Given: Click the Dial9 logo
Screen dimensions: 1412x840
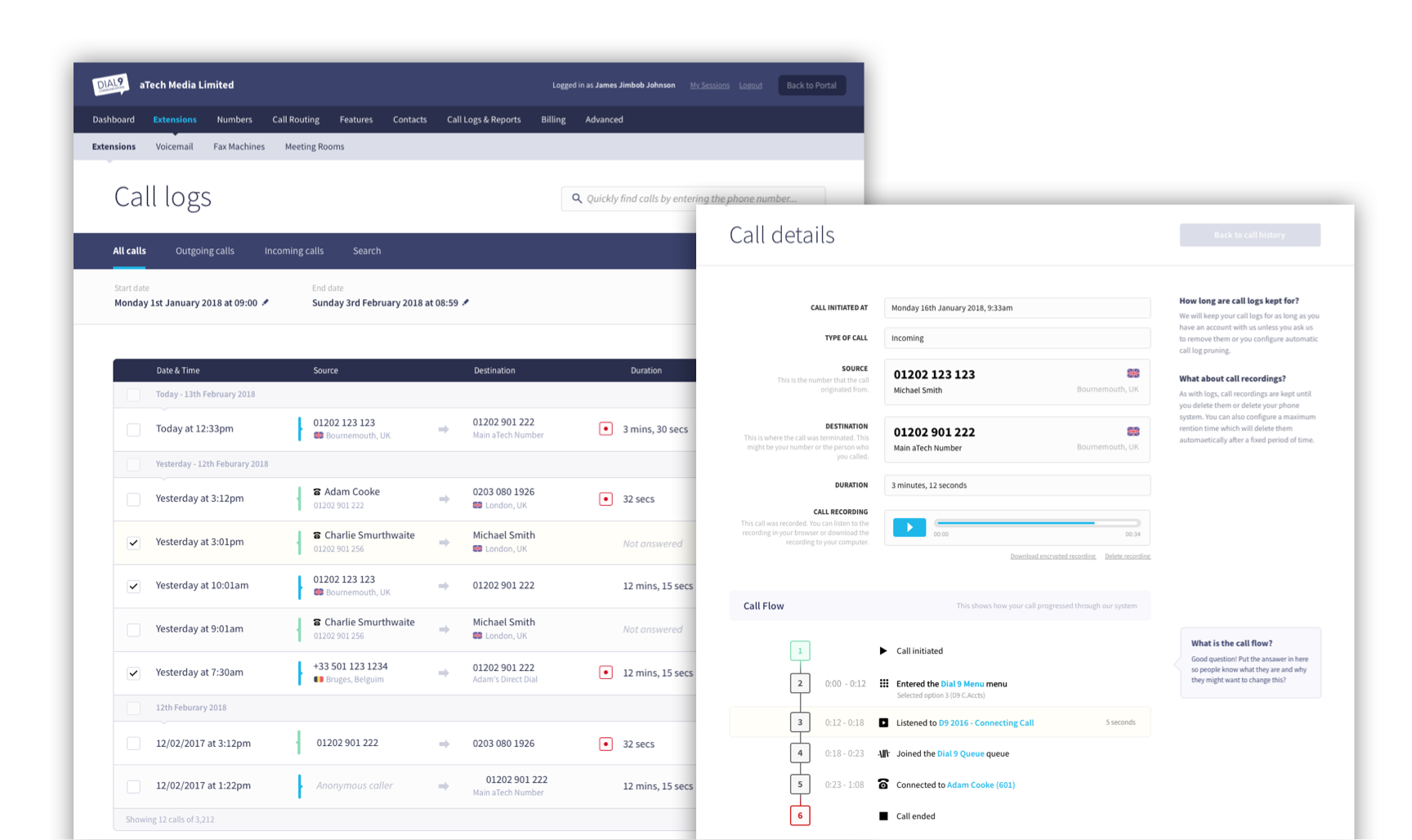Looking at the screenshot, I should point(111,84).
